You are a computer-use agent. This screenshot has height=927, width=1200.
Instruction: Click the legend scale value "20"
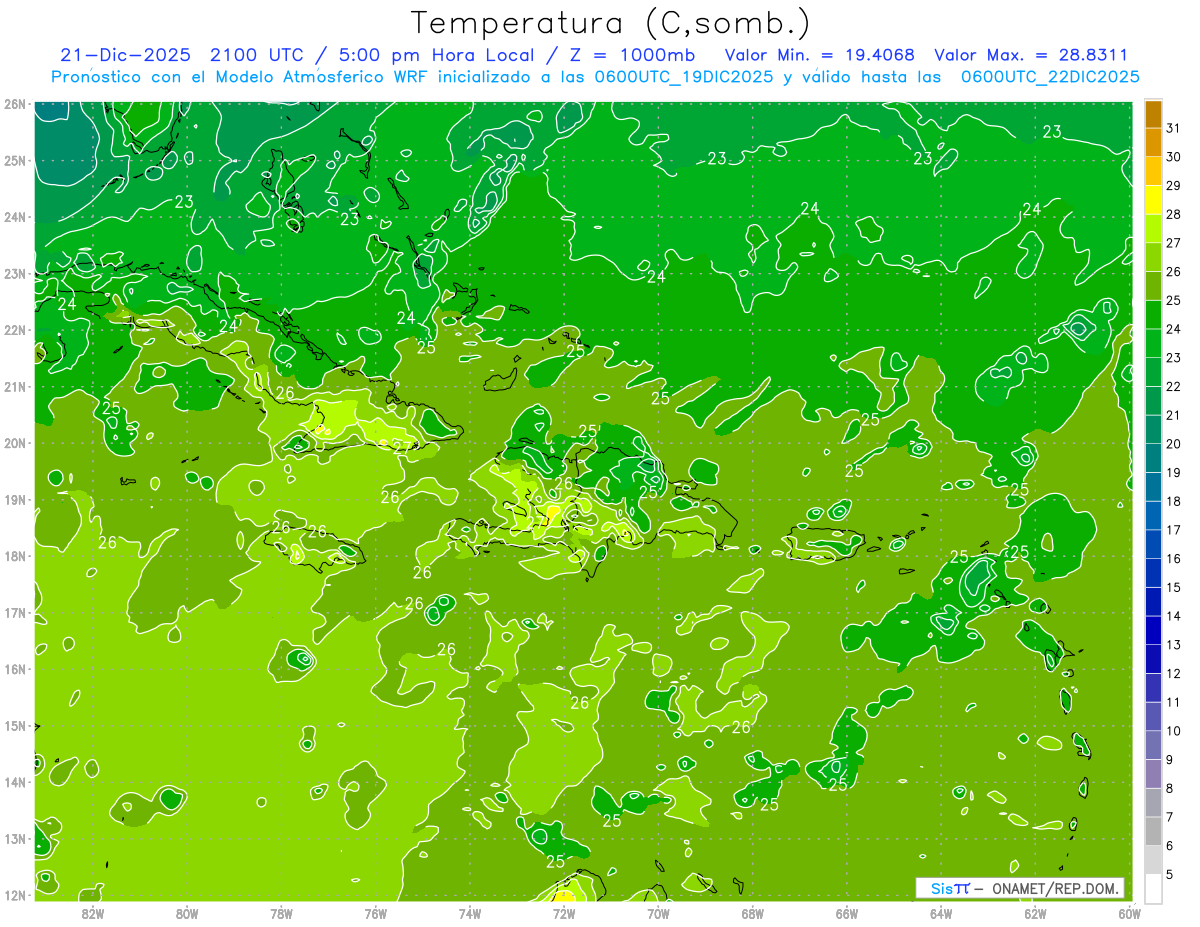[x=1173, y=444]
